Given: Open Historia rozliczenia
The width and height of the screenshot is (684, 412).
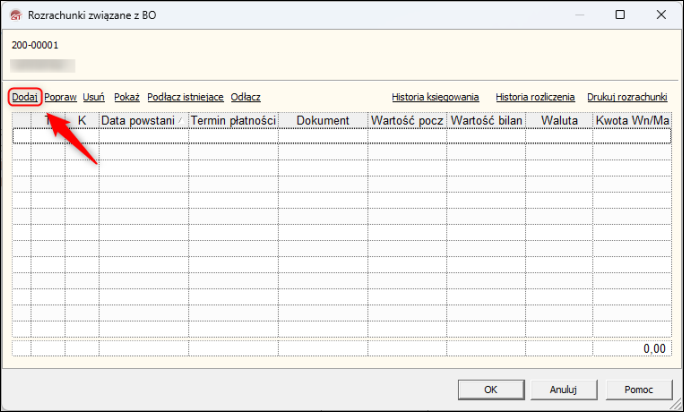Looking at the screenshot, I should (x=535, y=97).
